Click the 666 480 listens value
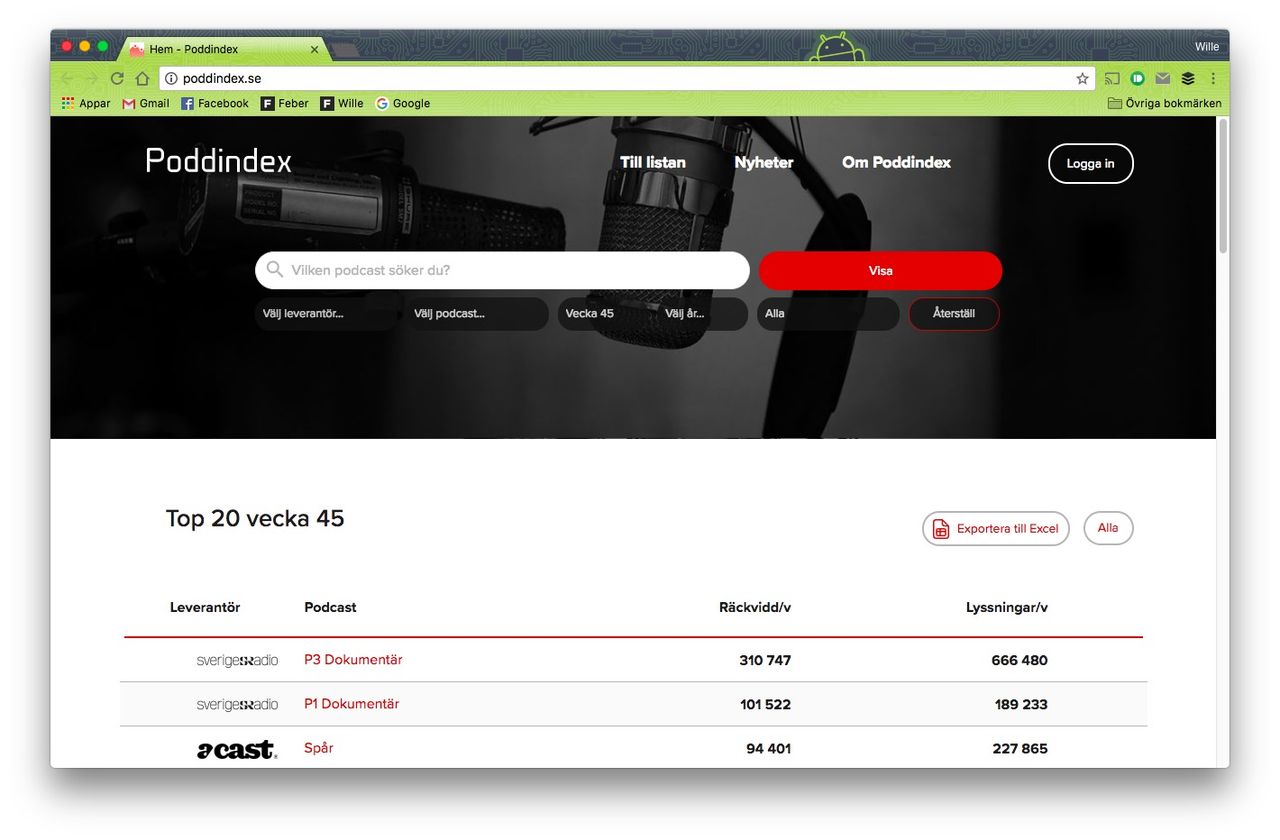The width and height of the screenshot is (1280, 840). pyautogui.click(x=1019, y=660)
